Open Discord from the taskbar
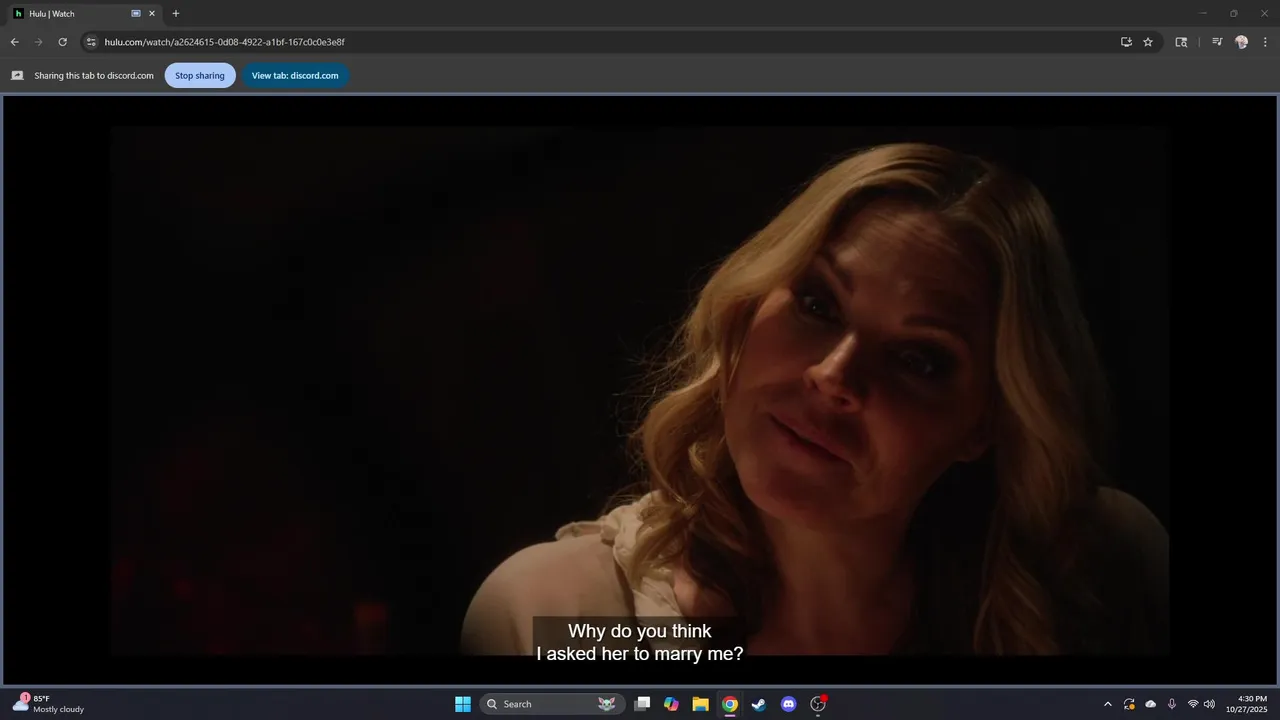 (788, 704)
